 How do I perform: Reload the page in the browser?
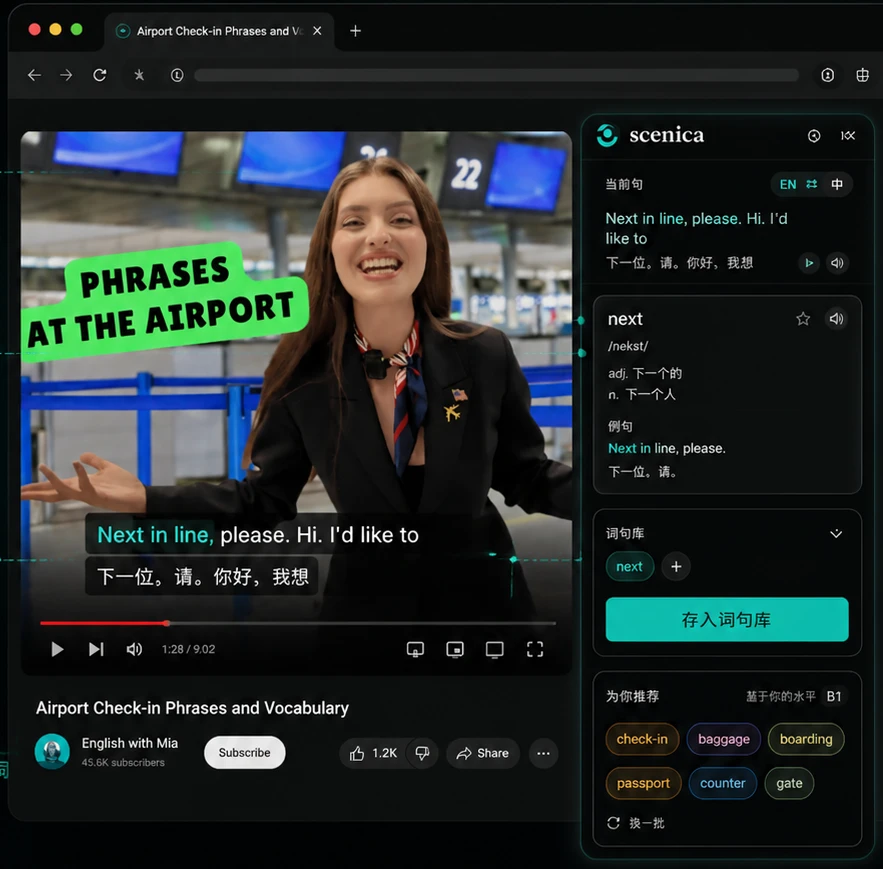point(100,75)
